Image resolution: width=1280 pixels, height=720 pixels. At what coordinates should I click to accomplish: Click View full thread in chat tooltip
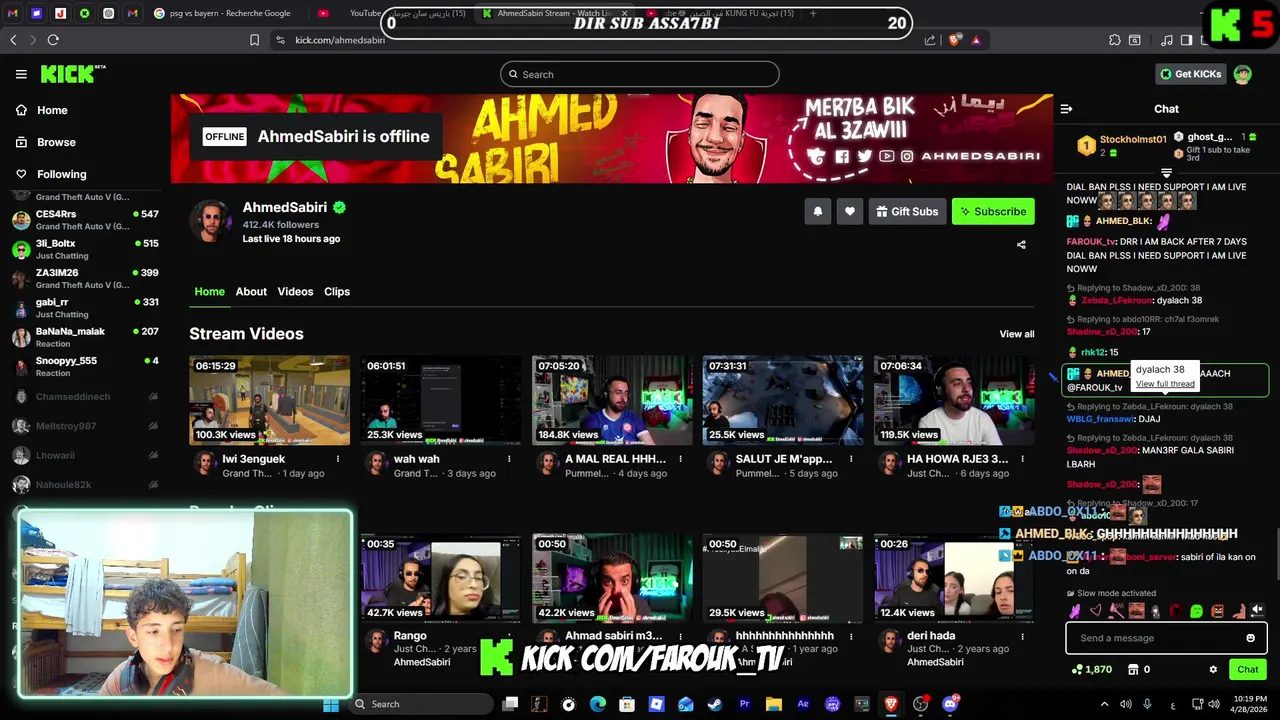tap(1165, 384)
